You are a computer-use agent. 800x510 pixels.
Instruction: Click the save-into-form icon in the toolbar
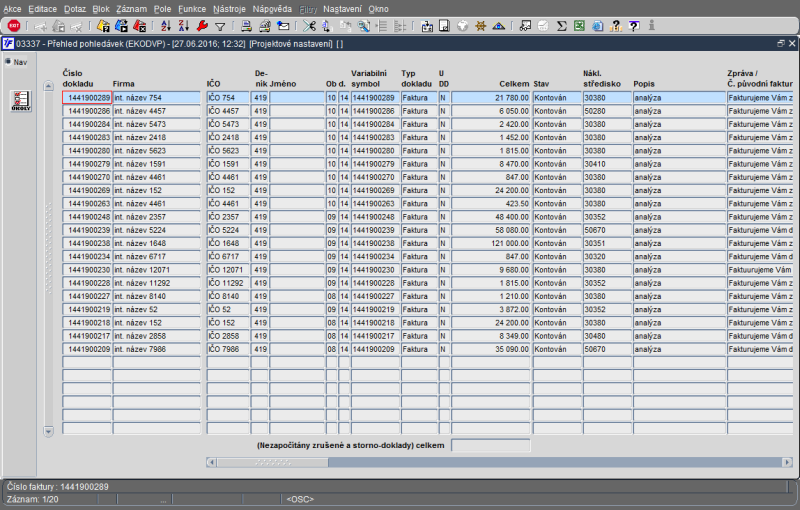[x=427, y=26]
